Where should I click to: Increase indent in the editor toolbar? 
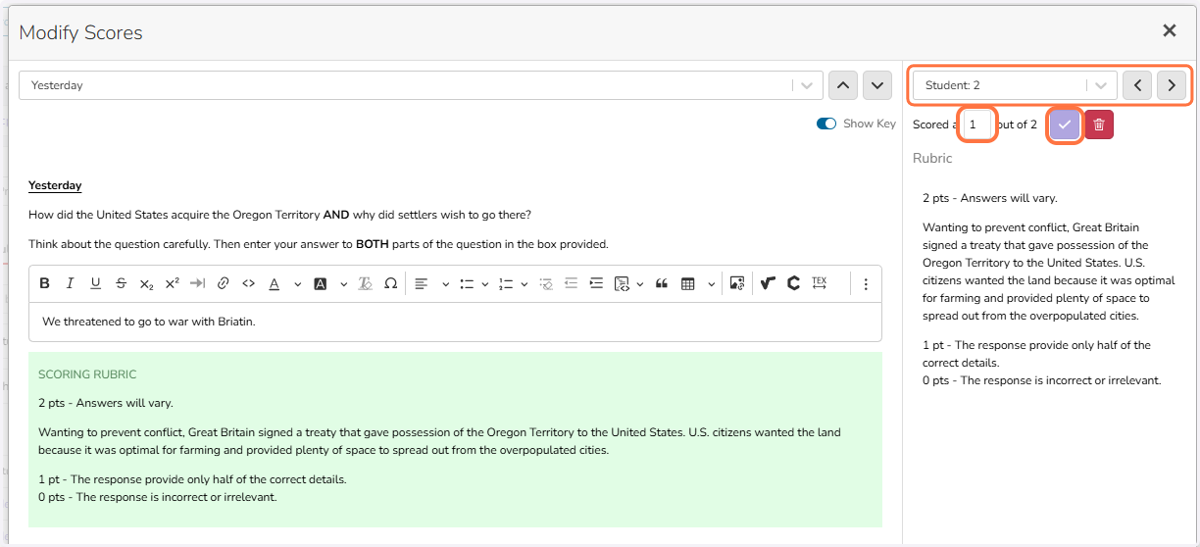tap(597, 284)
